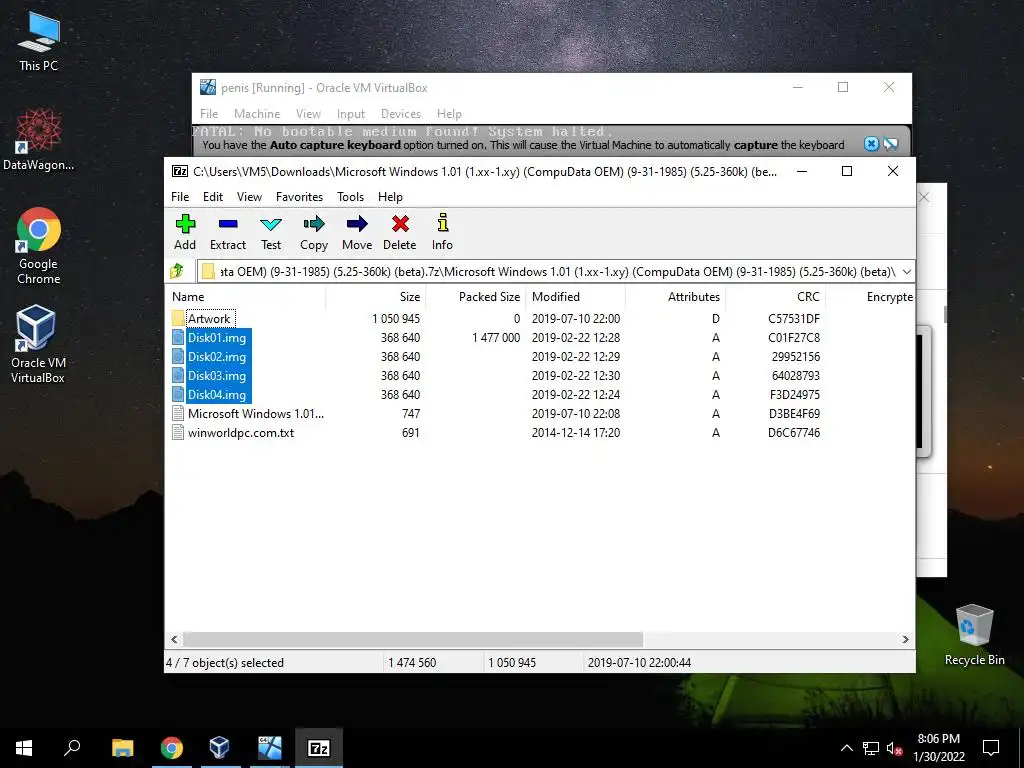Switch to the running VM taskbar icon
Image resolution: width=1024 pixels, height=768 pixels.
pyautogui.click(x=269, y=748)
